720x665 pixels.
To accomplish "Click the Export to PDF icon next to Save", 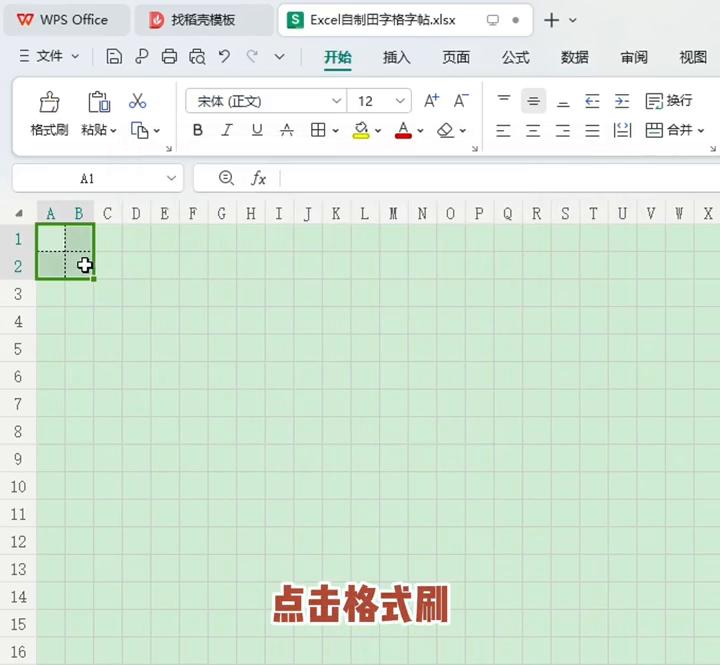I will (141, 57).
